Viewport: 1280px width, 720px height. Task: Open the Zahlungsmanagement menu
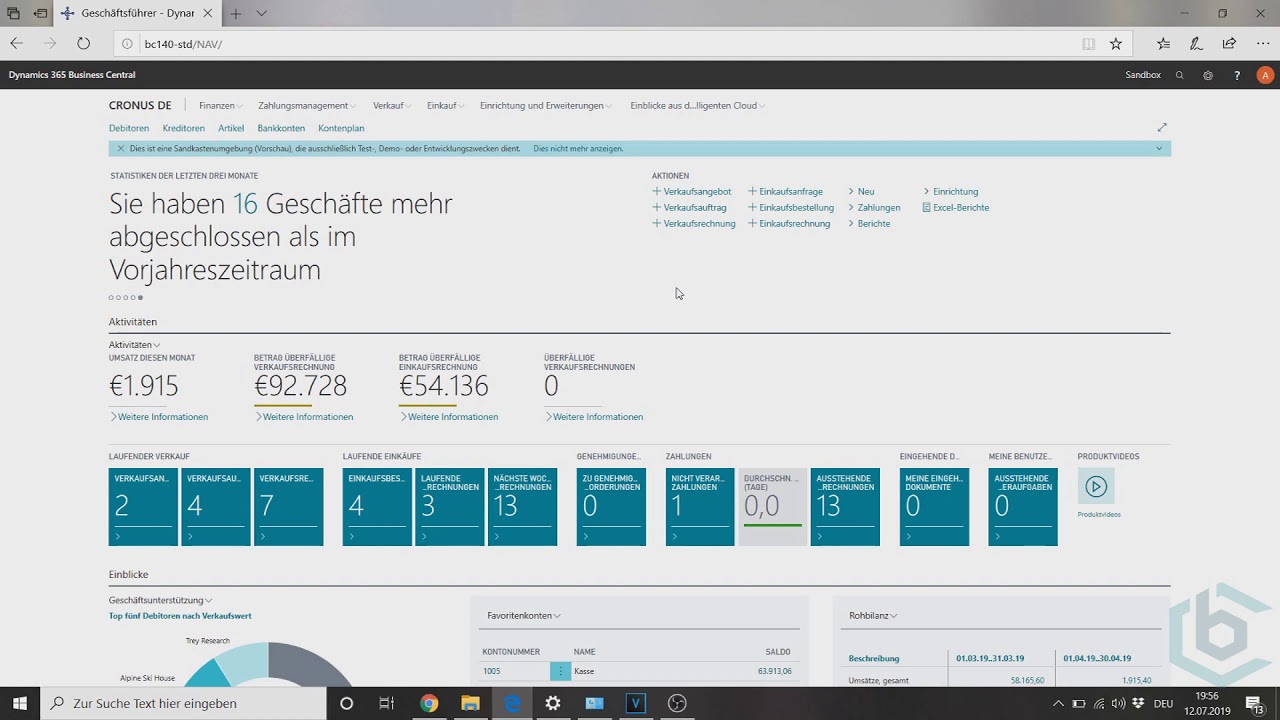pyautogui.click(x=307, y=106)
